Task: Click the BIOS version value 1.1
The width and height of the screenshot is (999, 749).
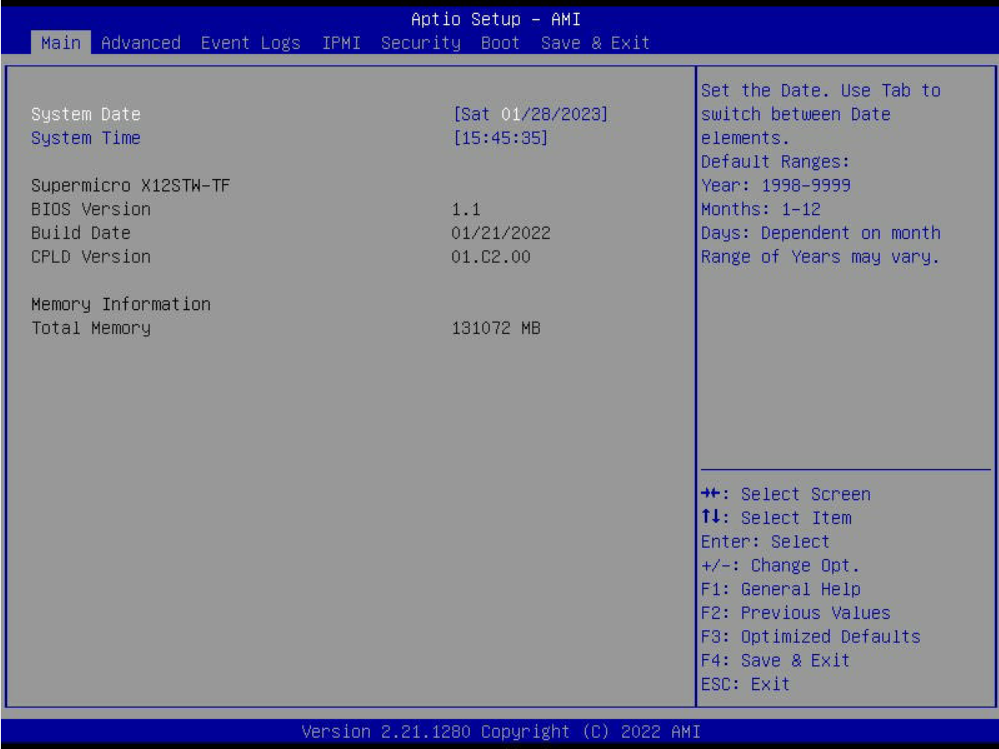Action: 466,209
